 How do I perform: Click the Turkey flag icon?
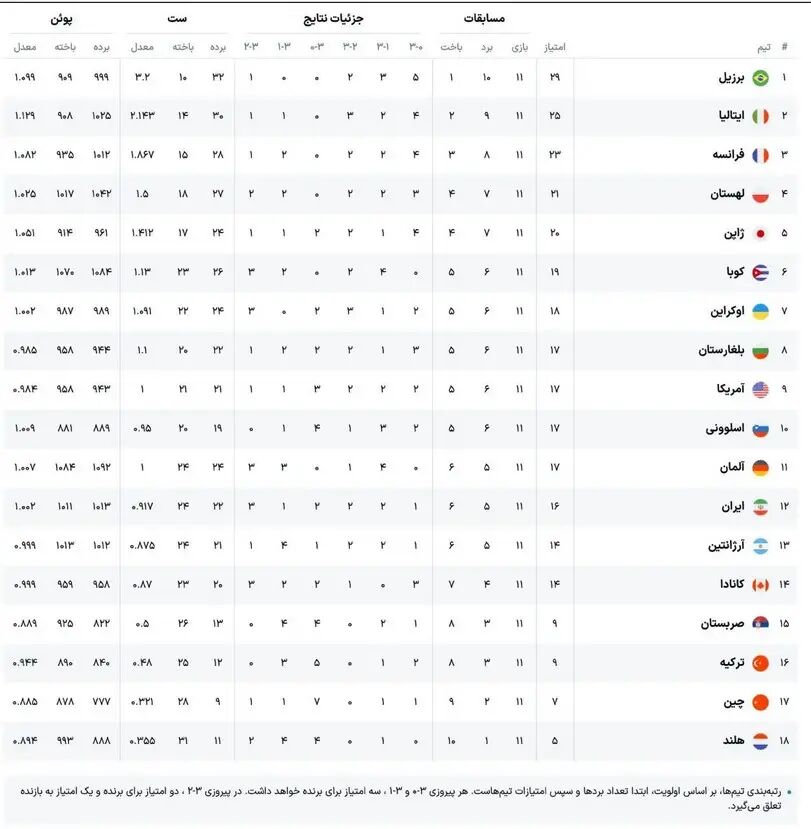pyautogui.click(x=760, y=663)
